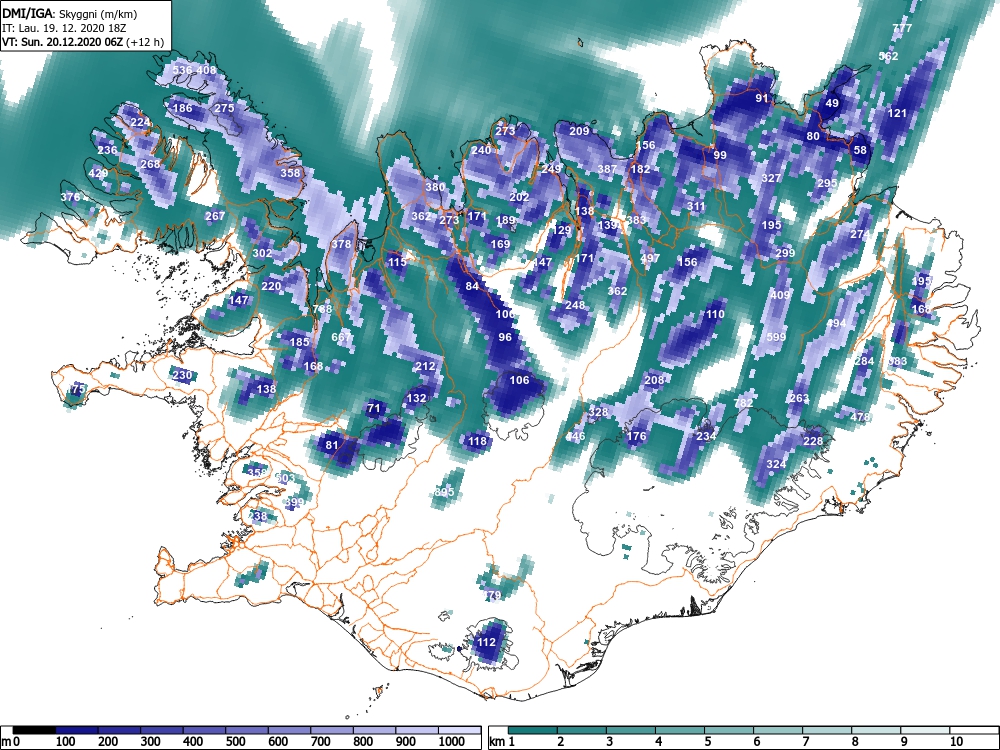Click the visibility value 380 on the map
Image resolution: width=1000 pixels, height=750 pixels.
point(435,188)
